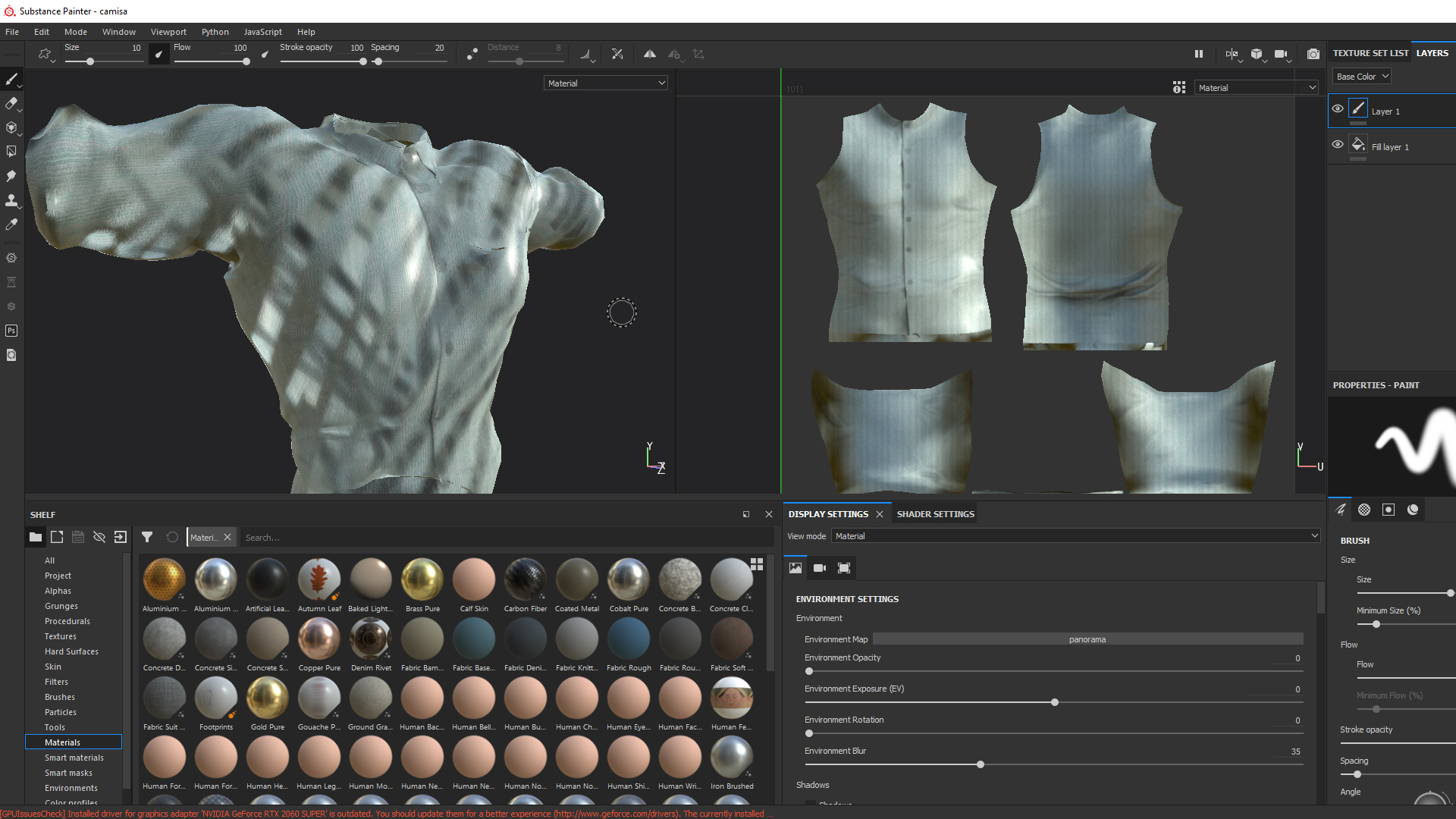Close the Display Settings tab
This screenshot has width=1456, height=819.
pos(880,514)
